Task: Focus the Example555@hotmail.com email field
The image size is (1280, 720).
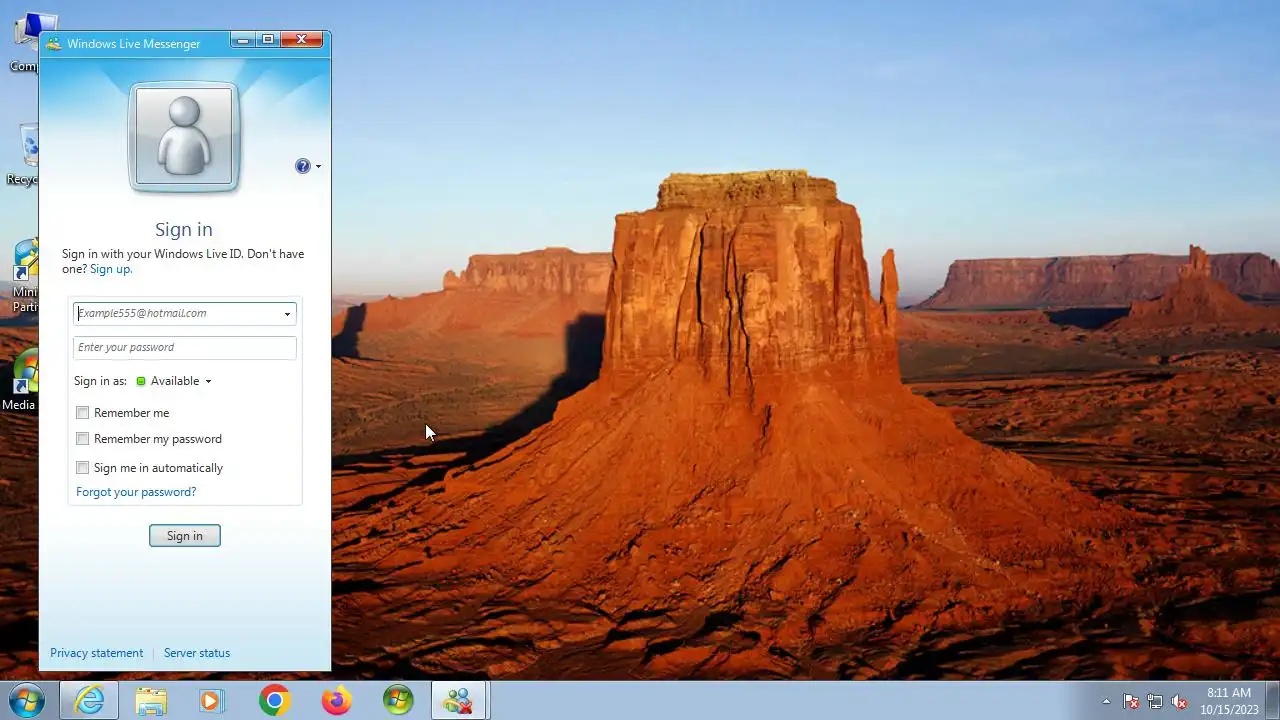Action: 177,313
